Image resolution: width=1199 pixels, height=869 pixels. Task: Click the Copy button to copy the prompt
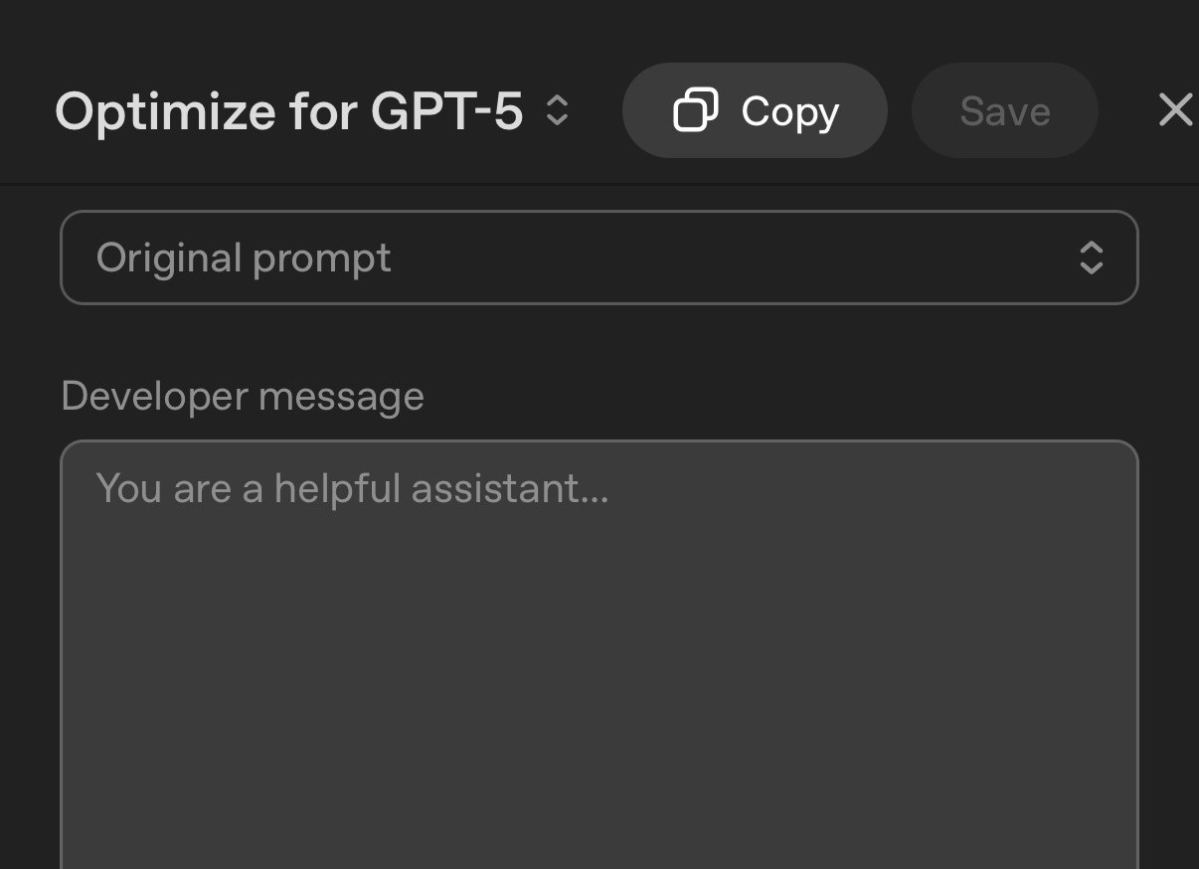754,110
